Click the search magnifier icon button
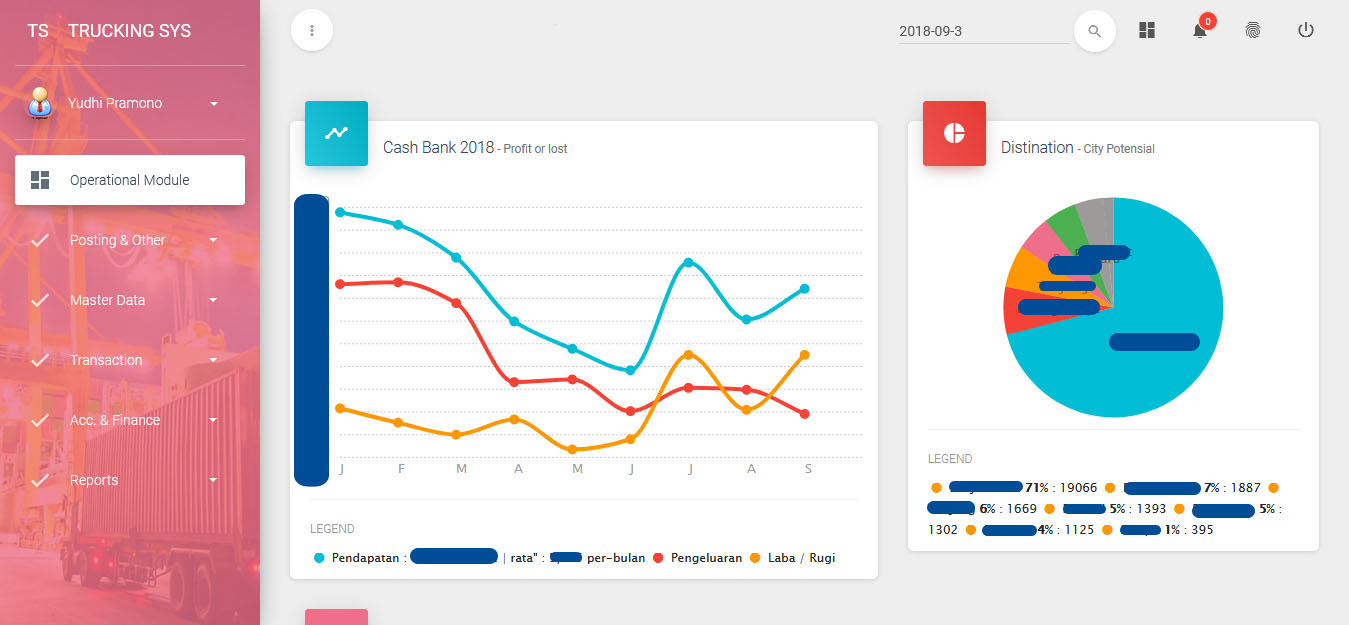Screen dimensions: 1349x625 coord(1094,31)
